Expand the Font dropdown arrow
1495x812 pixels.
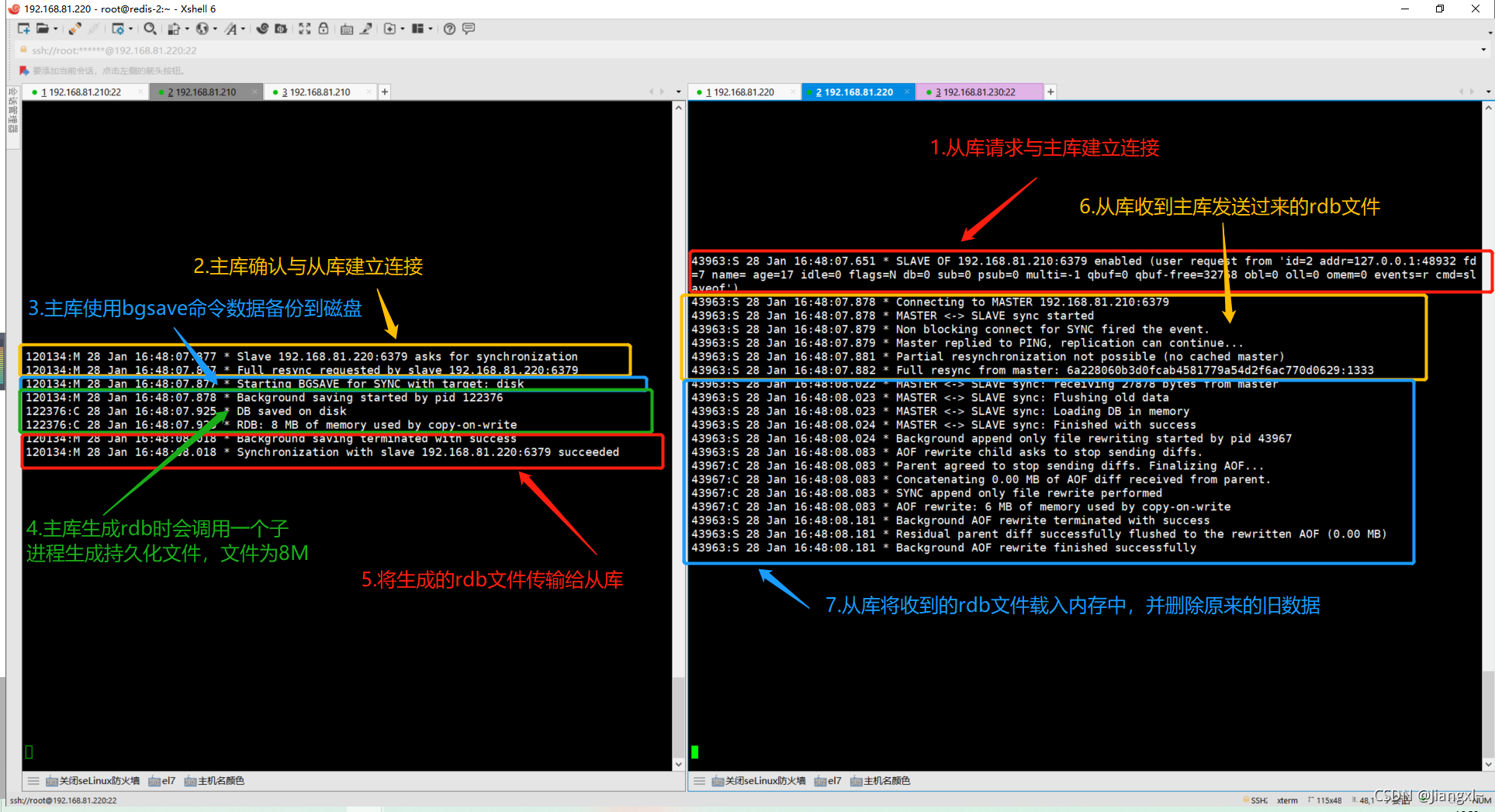coord(244,29)
